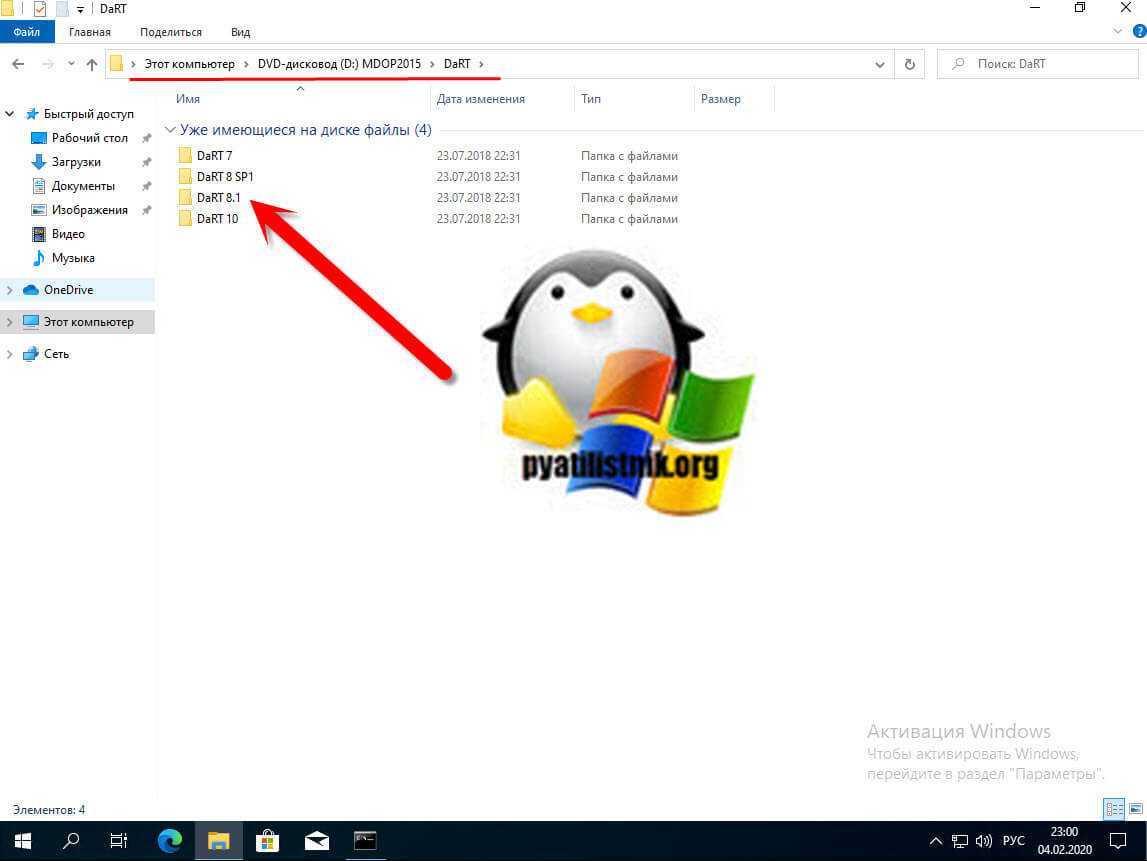Open the Mail app from taskbar
1147x861 pixels.
[316, 841]
